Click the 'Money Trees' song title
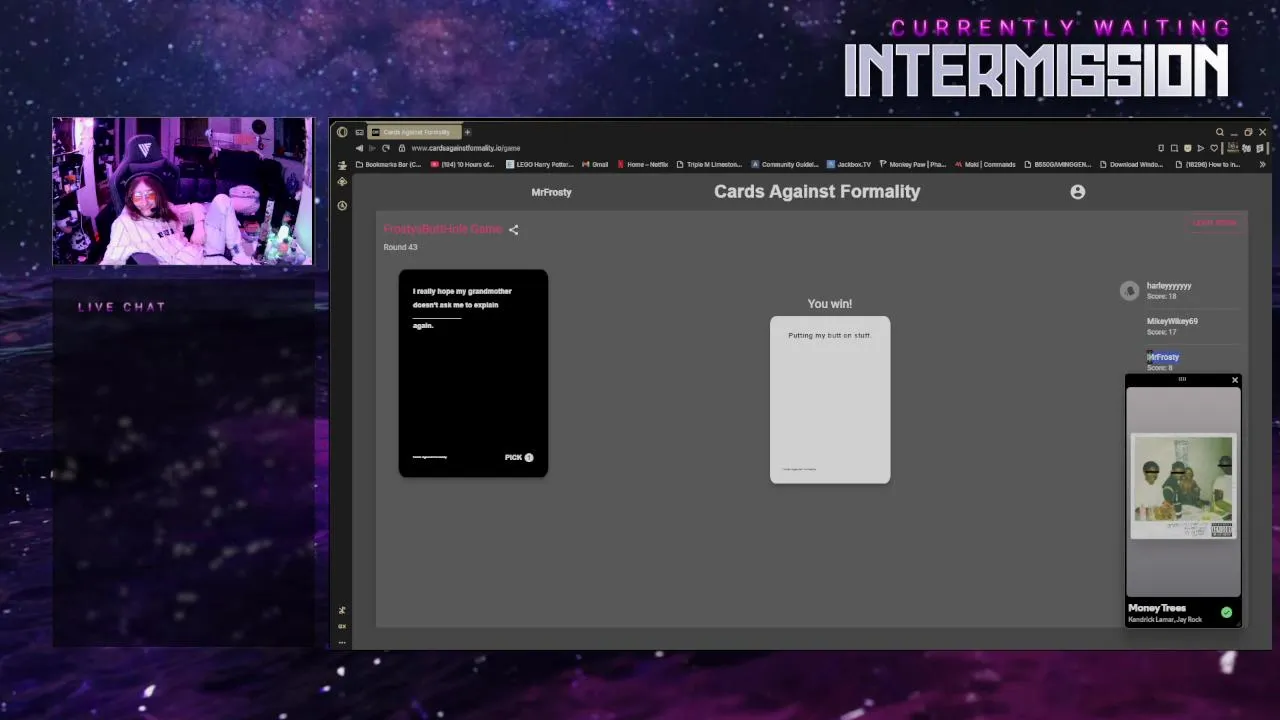 pyautogui.click(x=1157, y=608)
